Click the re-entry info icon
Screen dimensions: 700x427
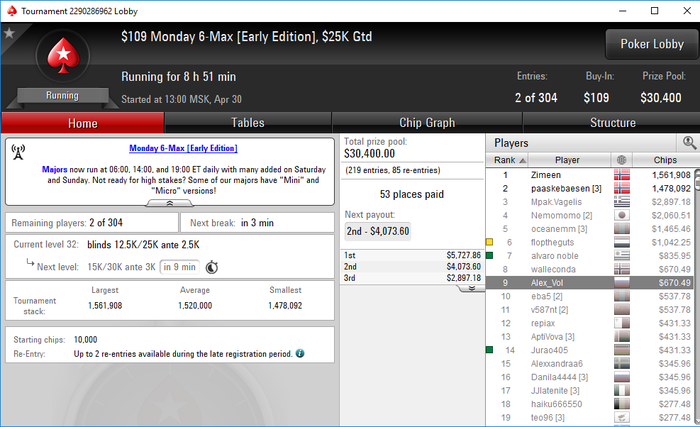(300, 353)
